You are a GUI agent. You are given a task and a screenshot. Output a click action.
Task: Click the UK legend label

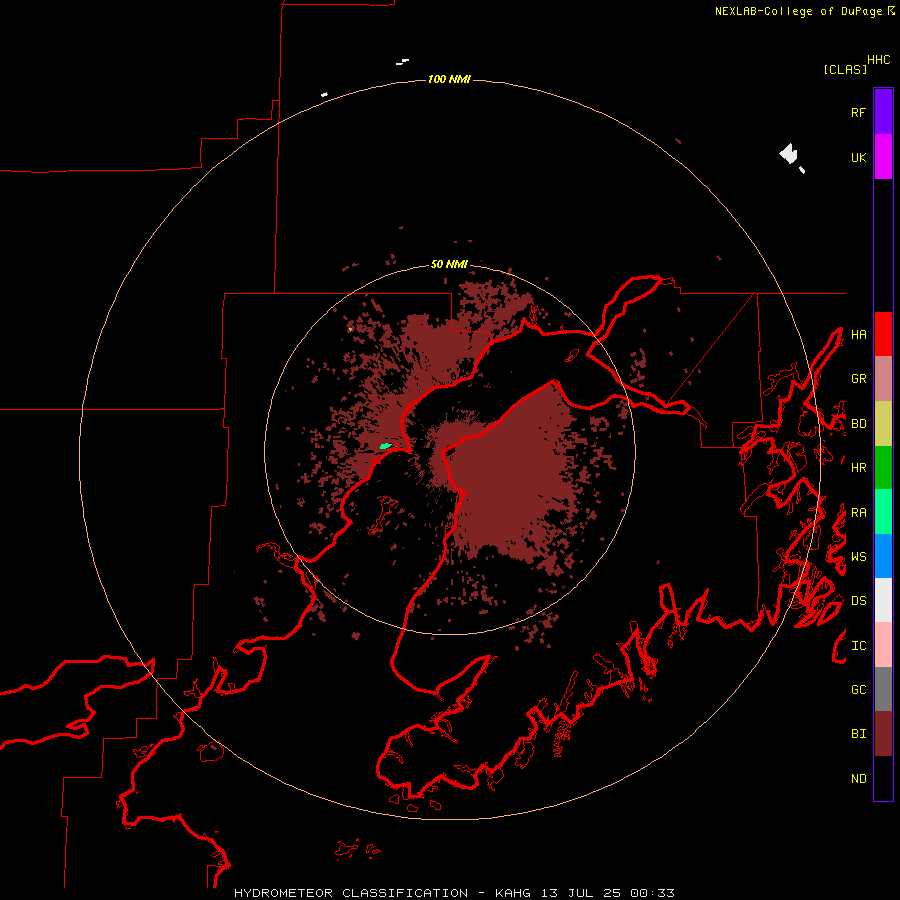(858, 157)
